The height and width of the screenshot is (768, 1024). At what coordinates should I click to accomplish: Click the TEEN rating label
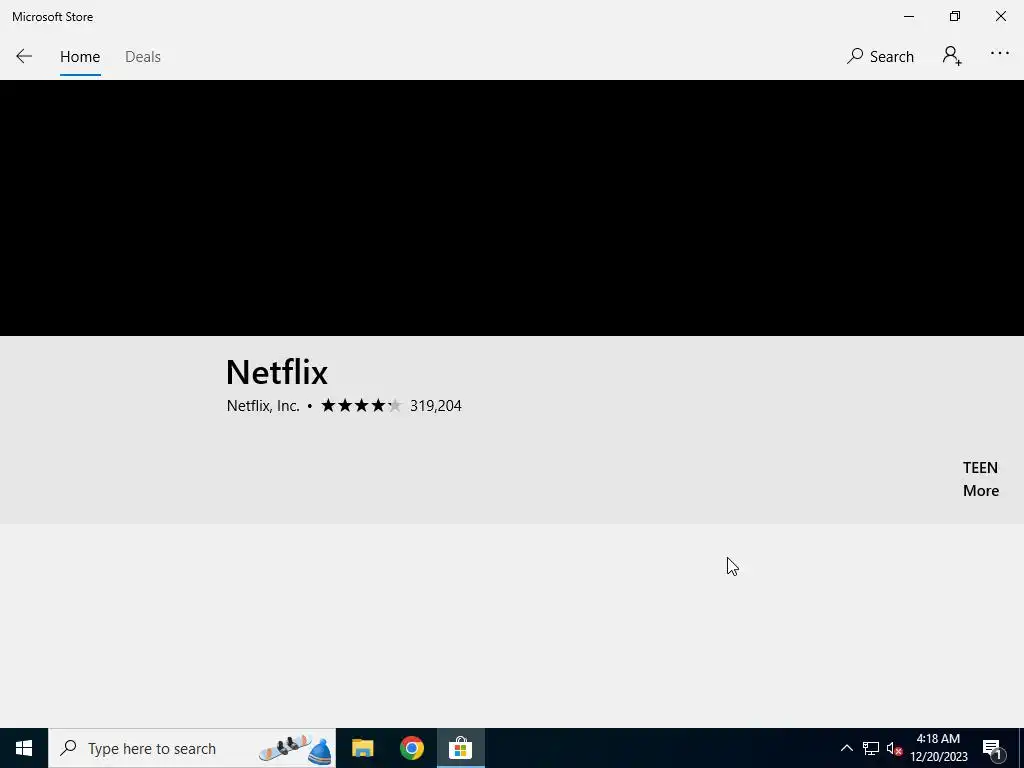tap(980, 468)
